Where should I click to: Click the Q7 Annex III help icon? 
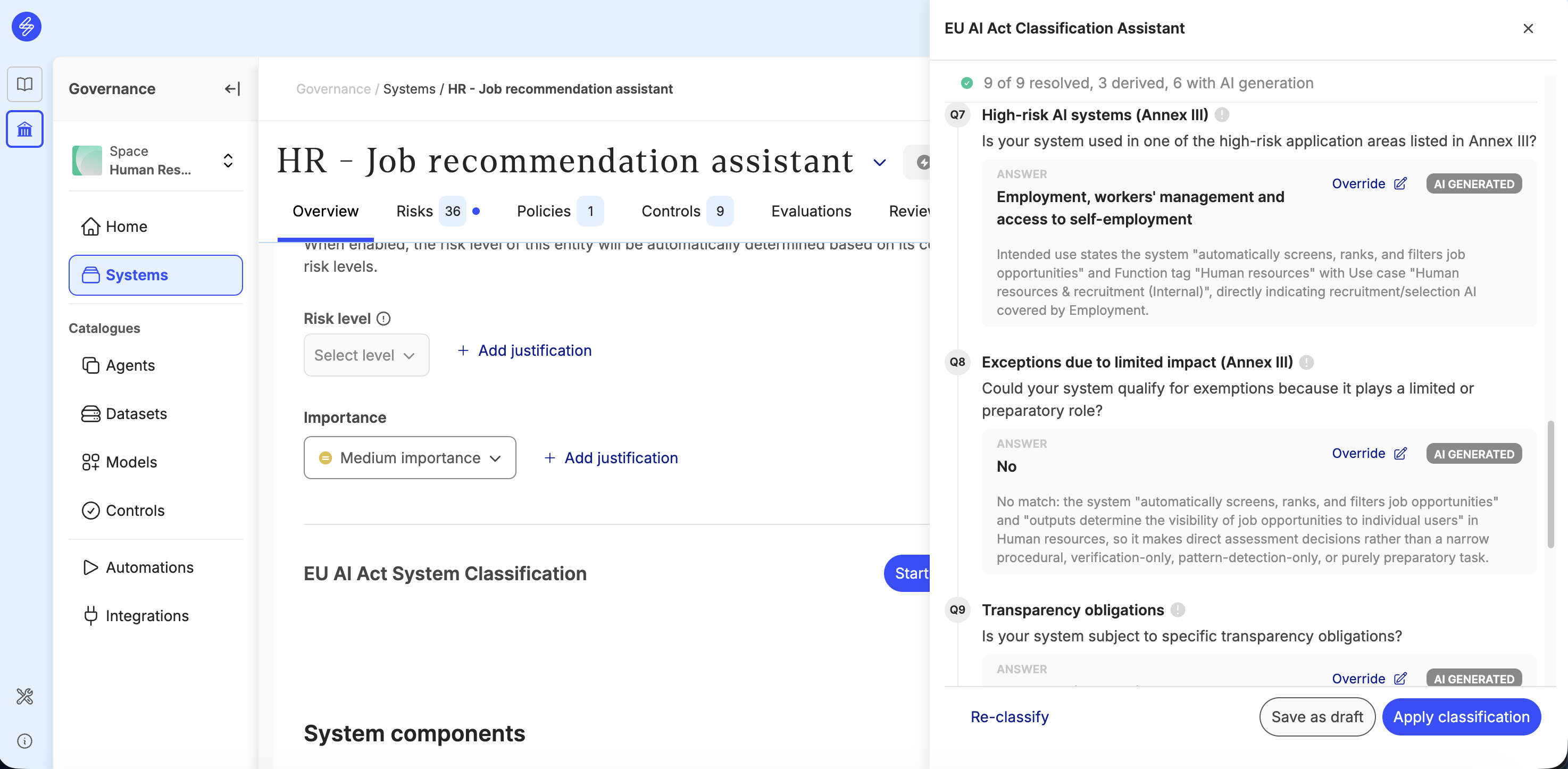(x=1222, y=114)
